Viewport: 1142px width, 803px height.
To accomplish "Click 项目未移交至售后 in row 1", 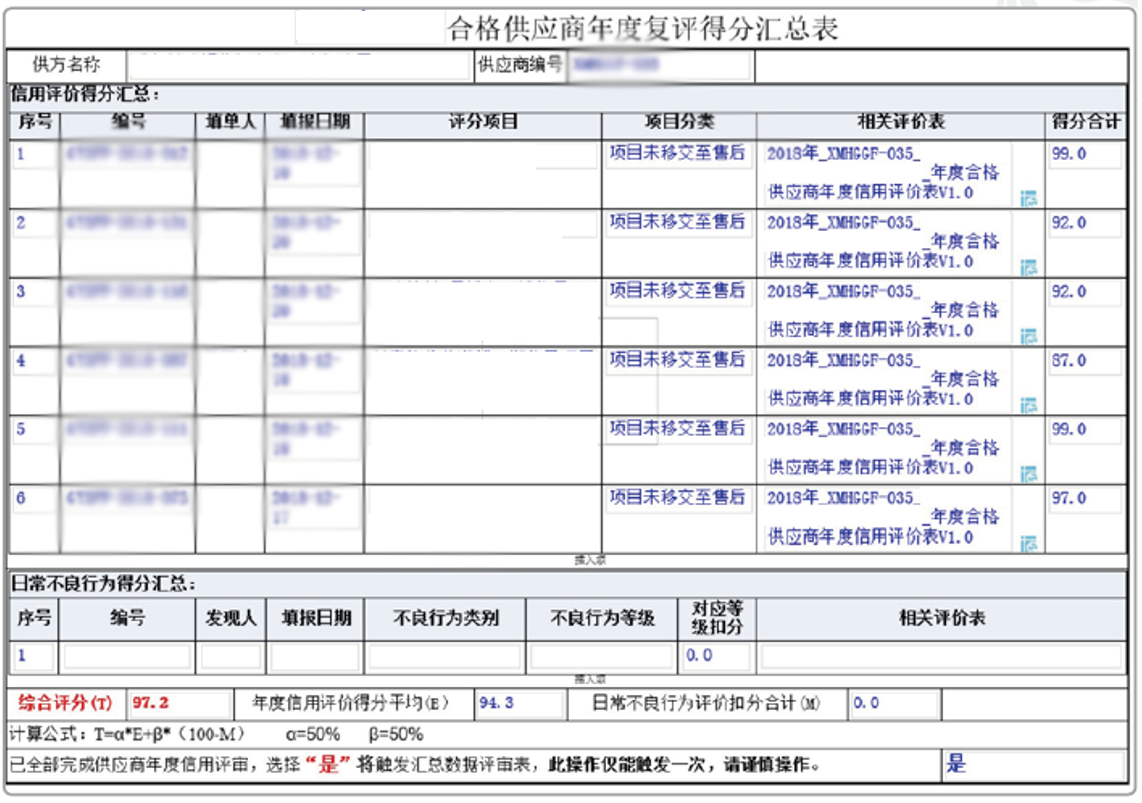I will click(677, 153).
